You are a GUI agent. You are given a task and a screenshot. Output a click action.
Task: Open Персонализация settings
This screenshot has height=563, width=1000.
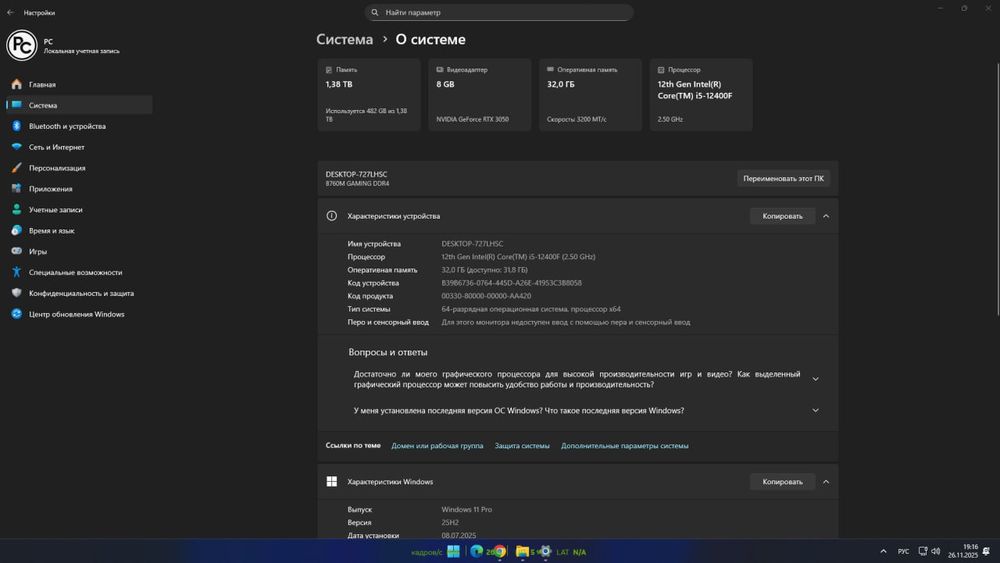click(79, 168)
